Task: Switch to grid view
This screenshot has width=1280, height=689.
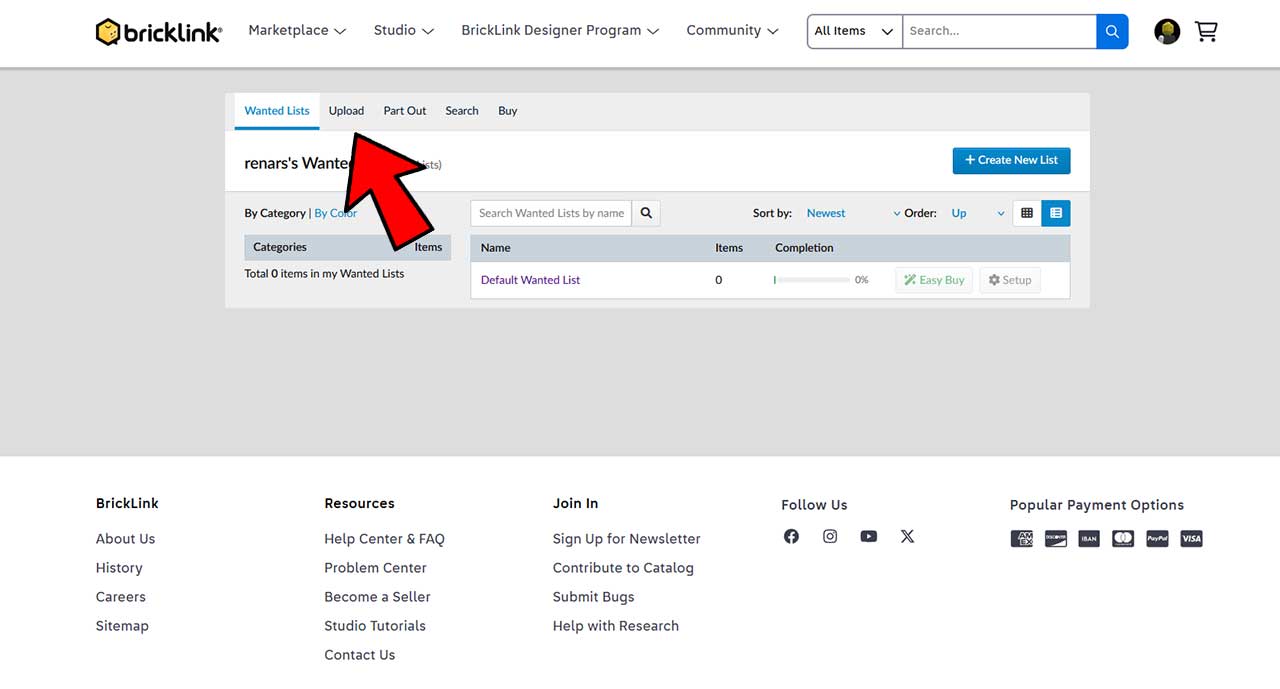Action: coord(1027,213)
